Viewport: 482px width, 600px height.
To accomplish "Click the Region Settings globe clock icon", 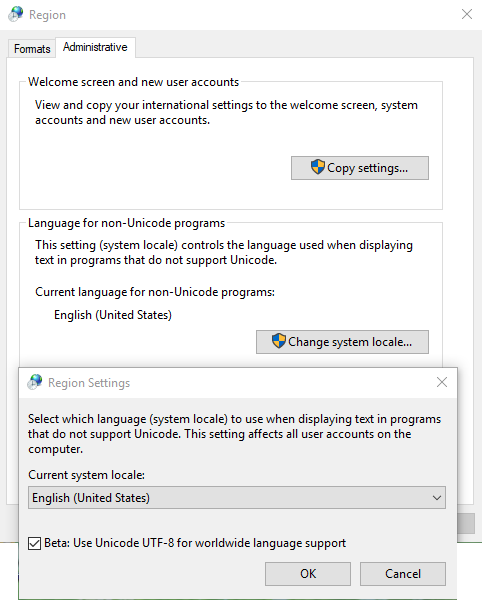I will pyautogui.click(x=35, y=382).
